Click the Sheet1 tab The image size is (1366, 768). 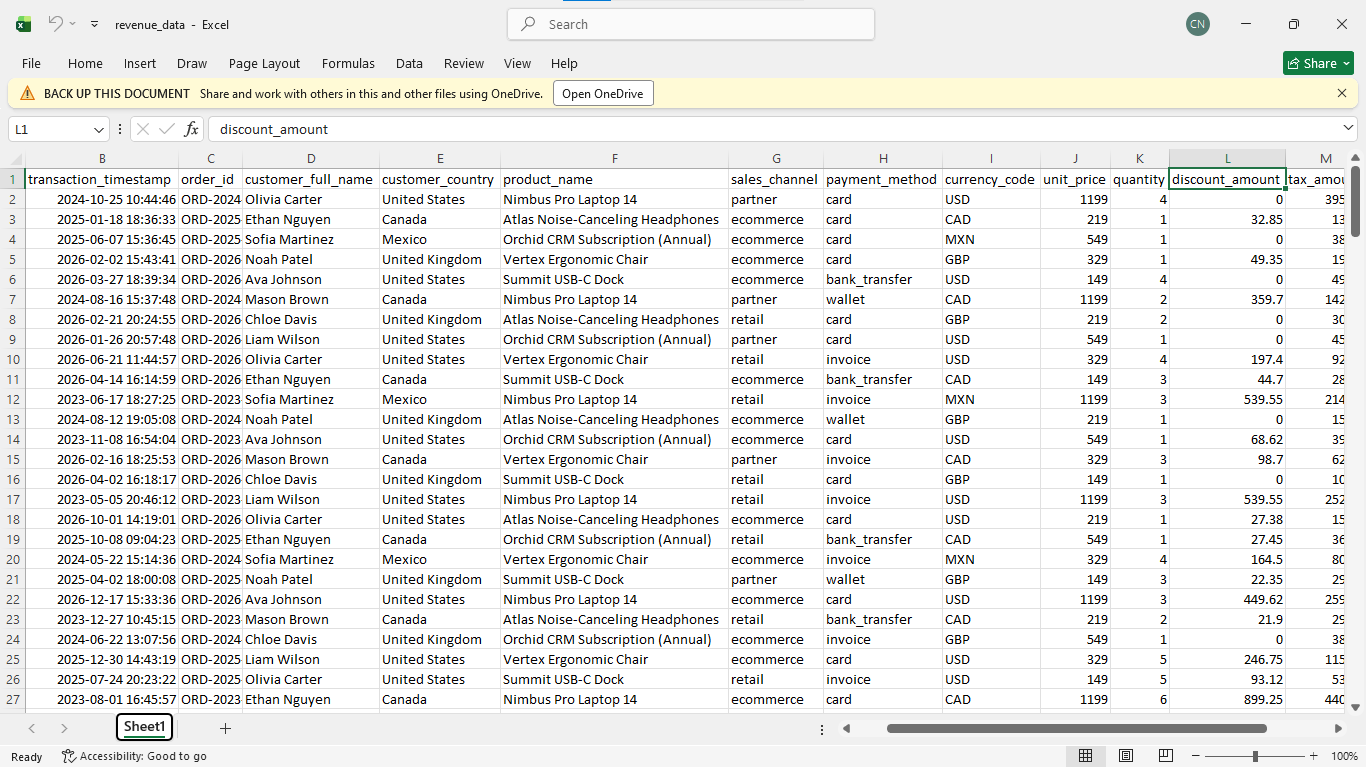(x=145, y=727)
